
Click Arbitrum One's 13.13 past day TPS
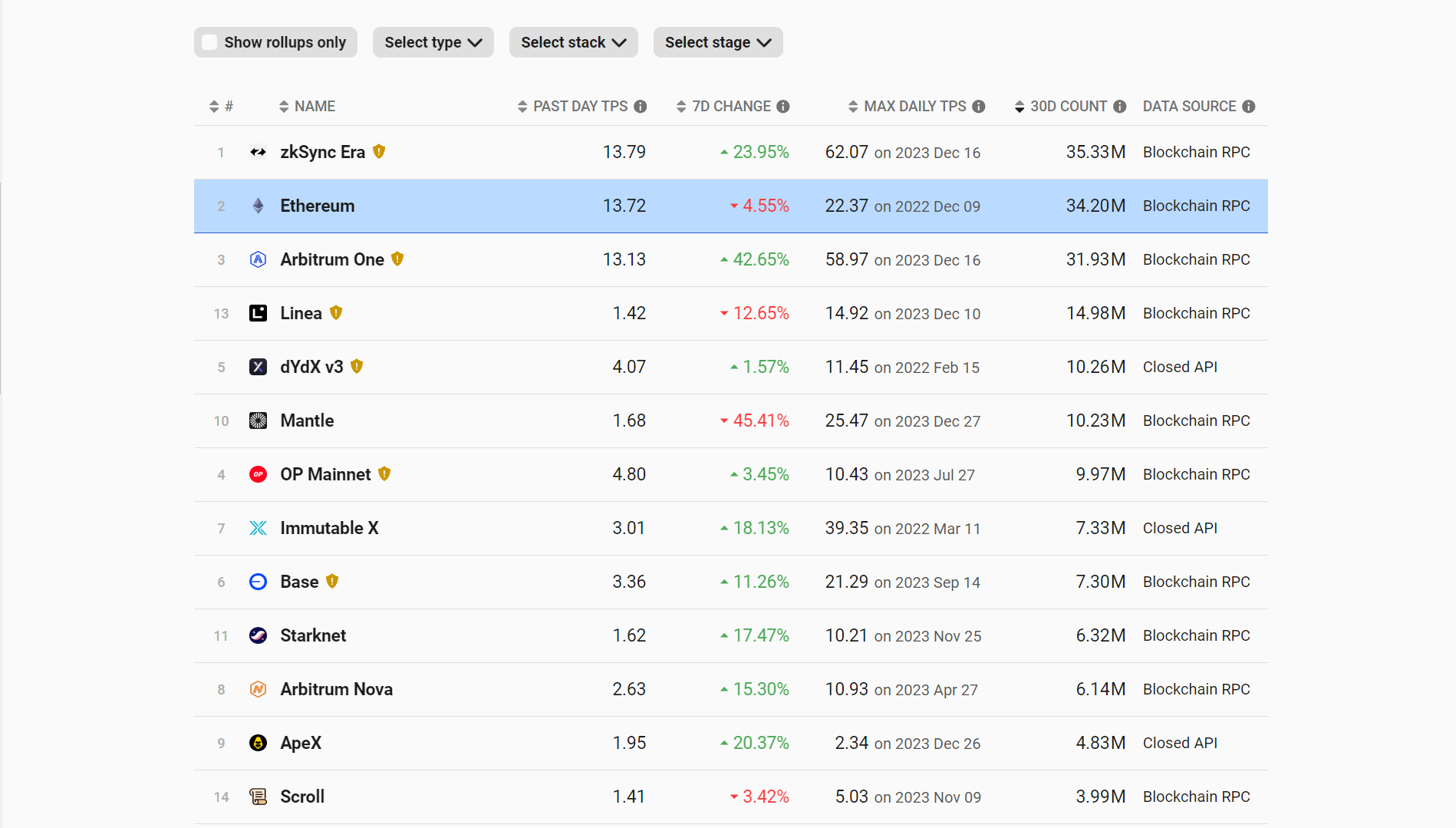coord(624,259)
